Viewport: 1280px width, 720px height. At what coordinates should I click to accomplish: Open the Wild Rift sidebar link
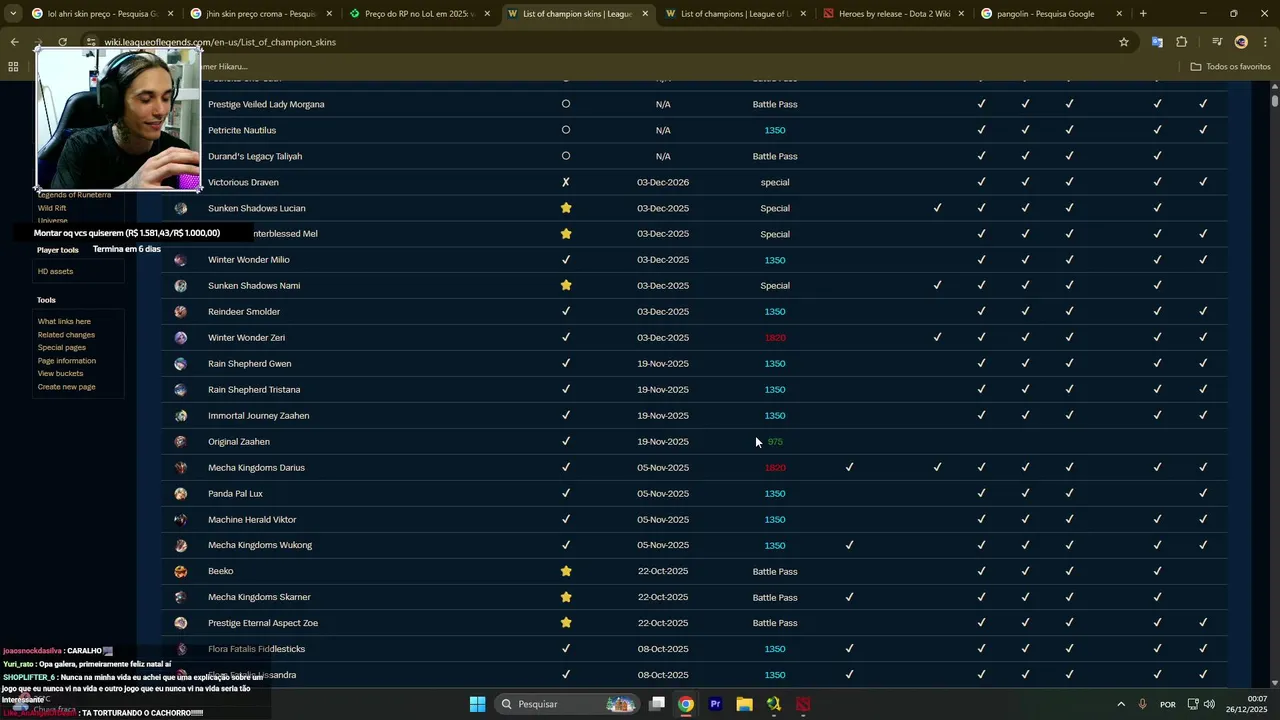tap(52, 208)
